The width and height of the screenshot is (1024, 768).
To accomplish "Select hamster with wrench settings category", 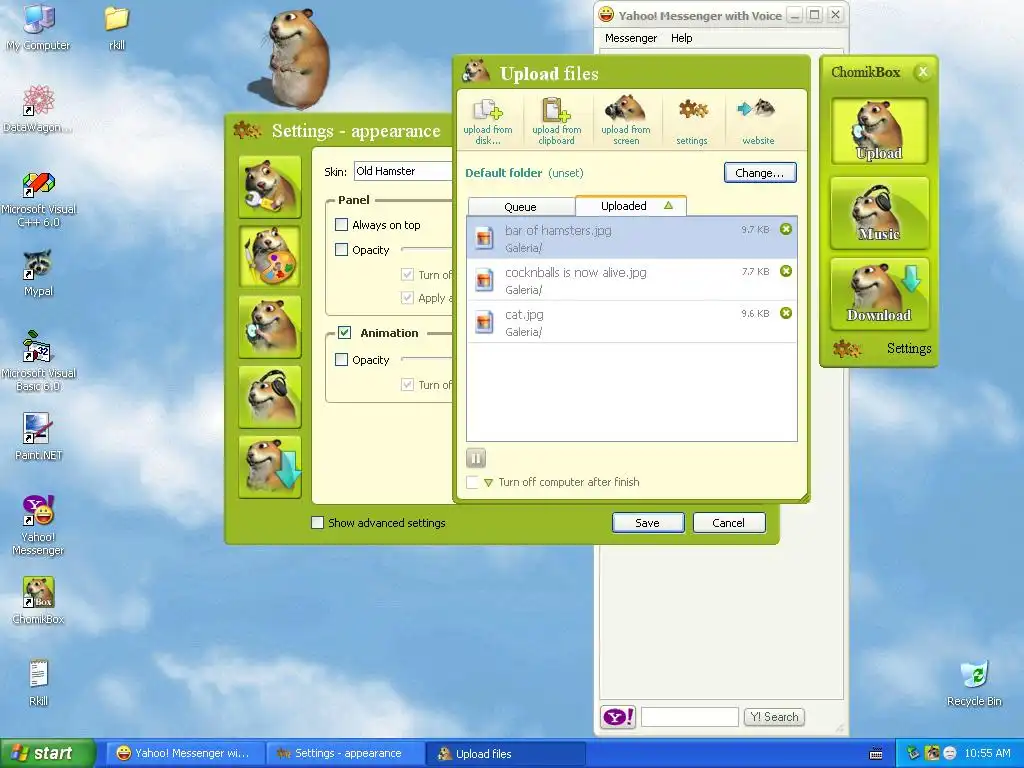I will coord(270,187).
